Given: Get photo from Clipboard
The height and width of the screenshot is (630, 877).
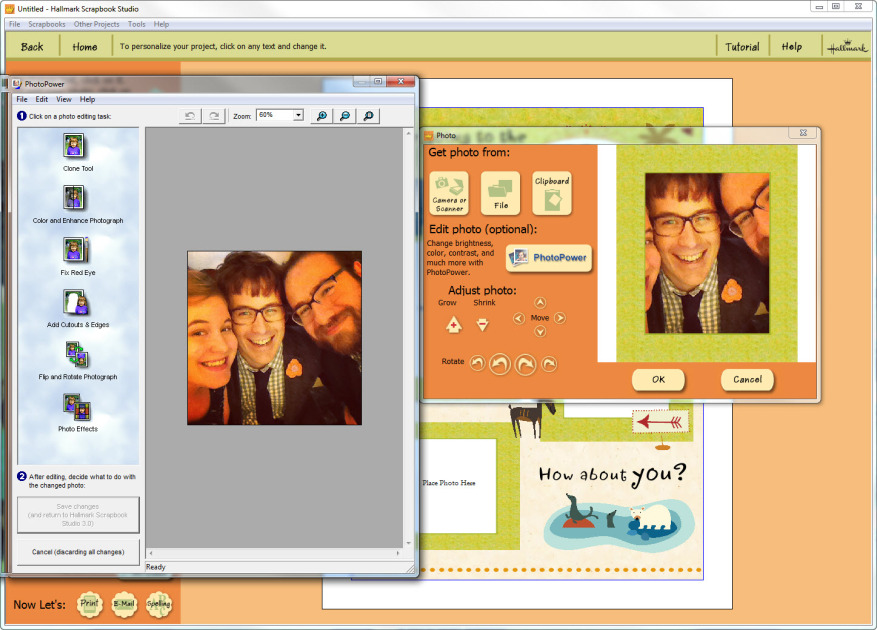Looking at the screenshot, I should [x=552, y=193].
